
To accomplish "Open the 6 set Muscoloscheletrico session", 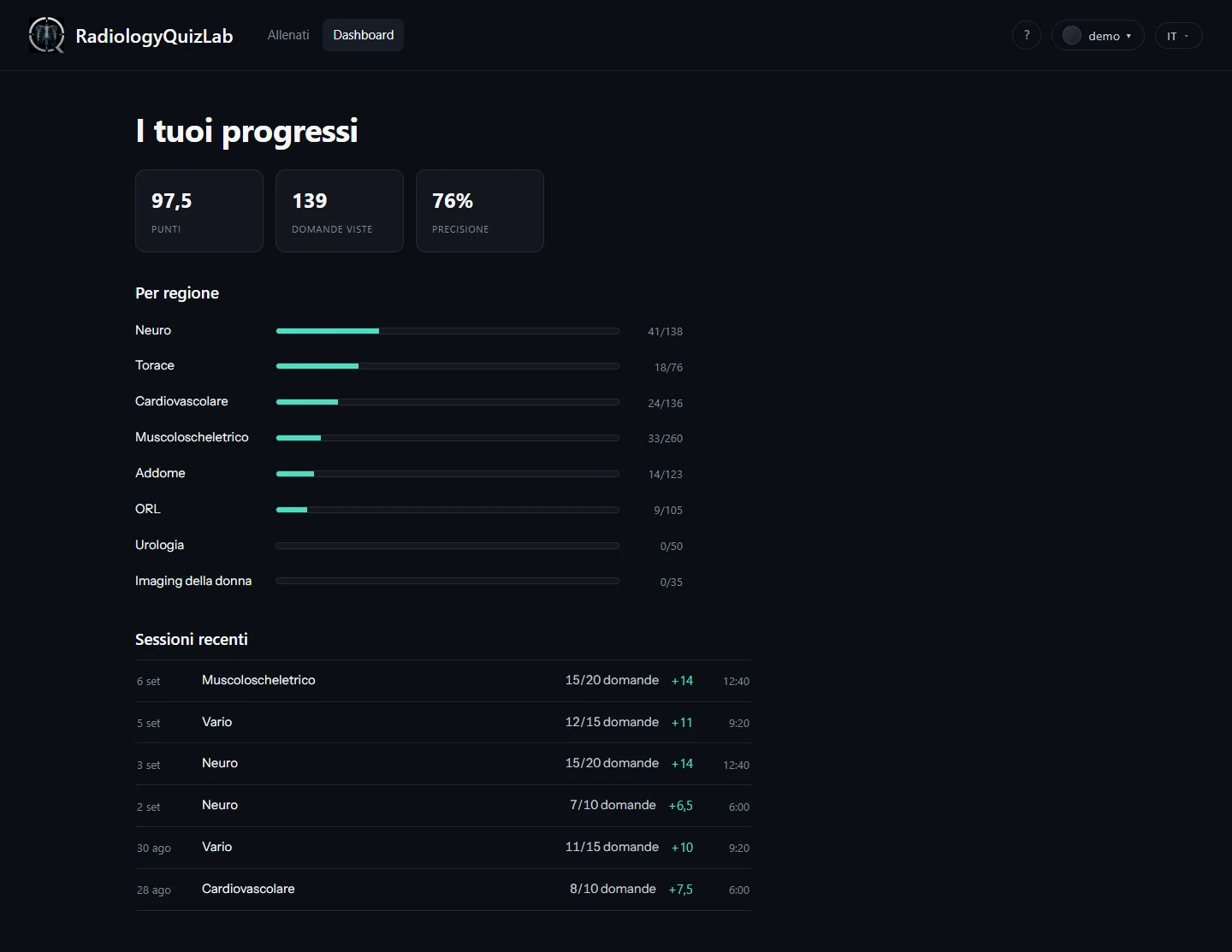I will click(x=443, y=681).
